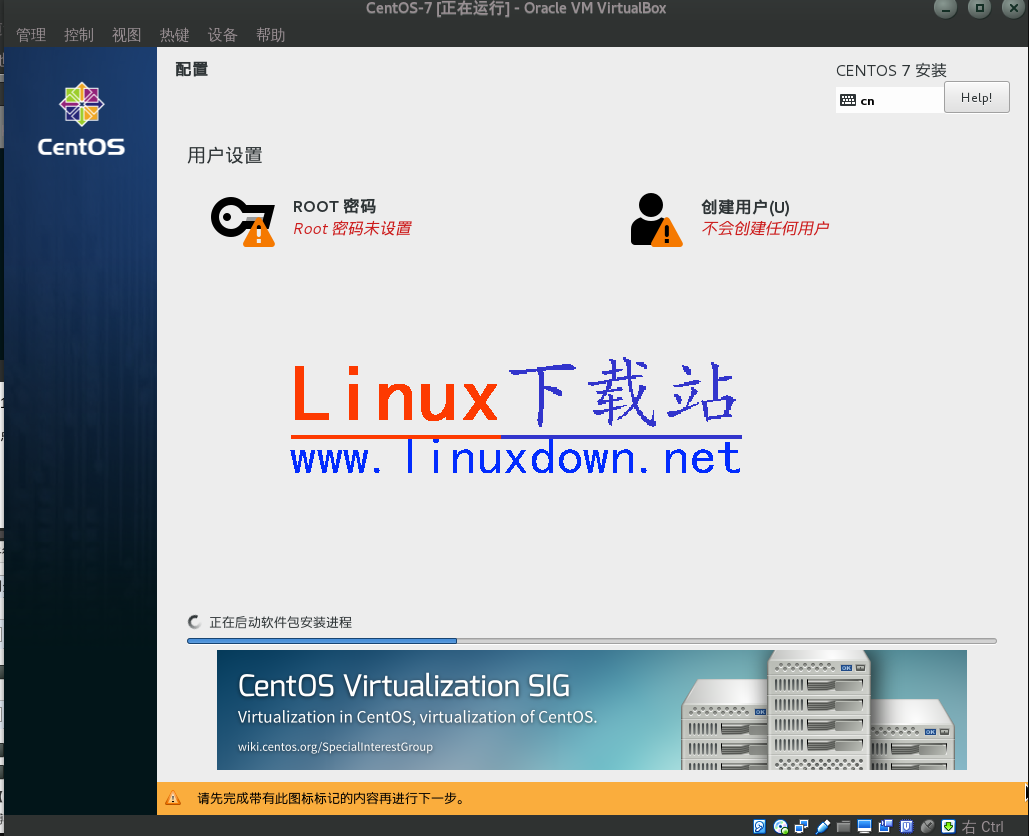Viewport: 1029px width, 836px height.
Task: Click the CPU virtualization status icon
Action: click(x=906, y=827)
